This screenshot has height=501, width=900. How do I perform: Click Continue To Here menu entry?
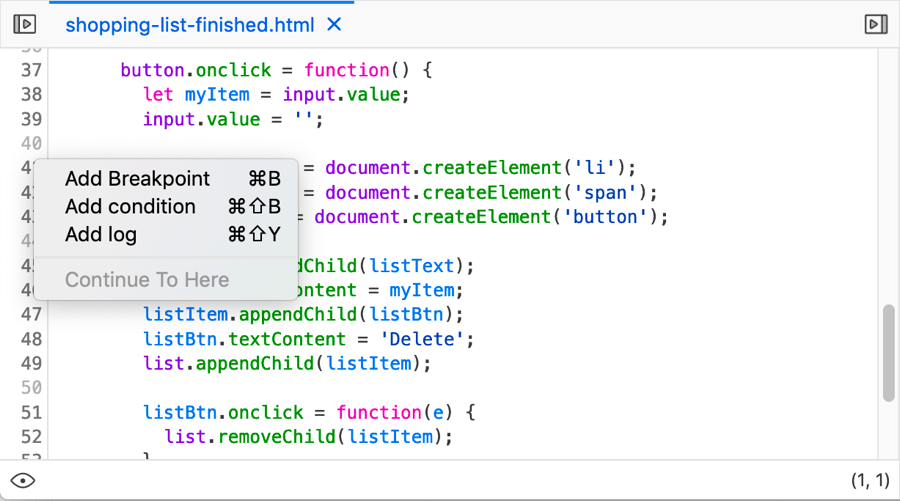[147, 280]
